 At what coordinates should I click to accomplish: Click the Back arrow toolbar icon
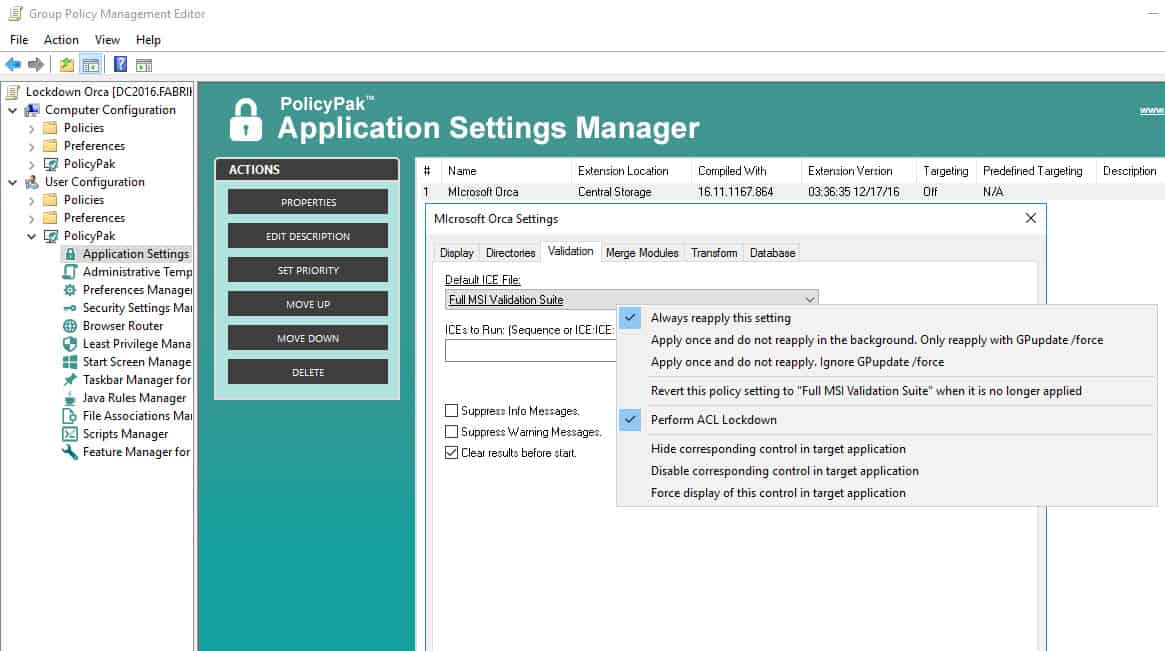click(x=13, y=65)
